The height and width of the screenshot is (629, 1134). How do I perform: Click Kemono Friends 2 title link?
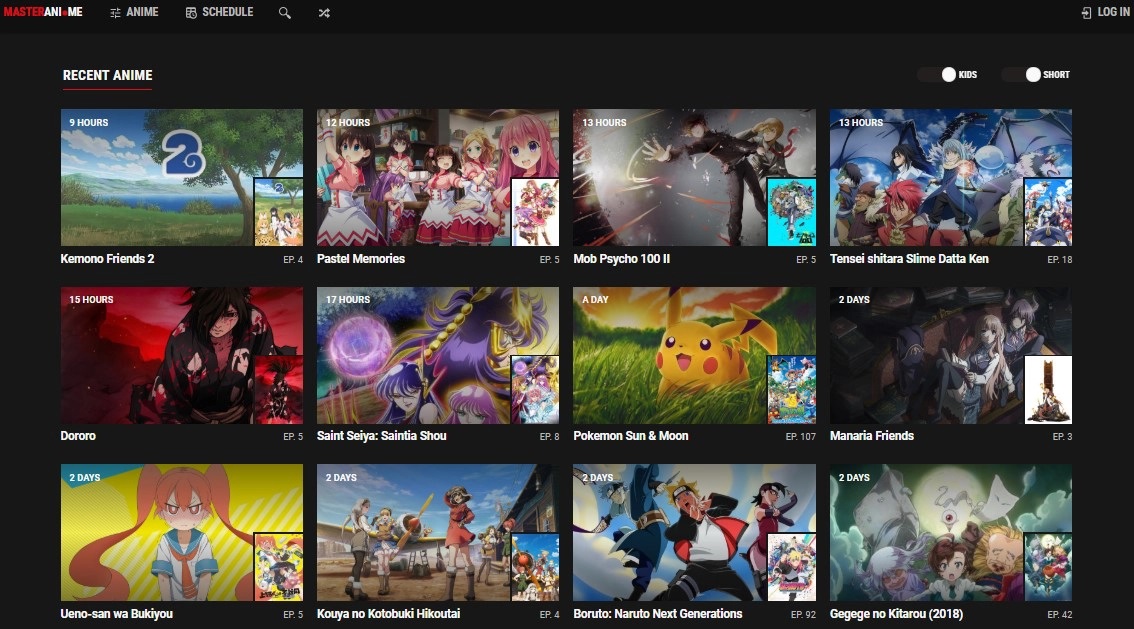(107, 258)
